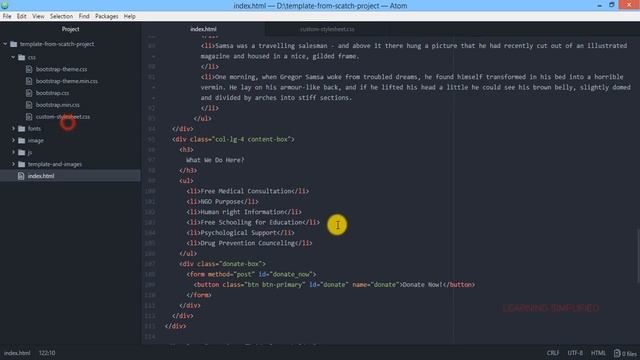Change HTML grammar in status bar

pos(598,353)
